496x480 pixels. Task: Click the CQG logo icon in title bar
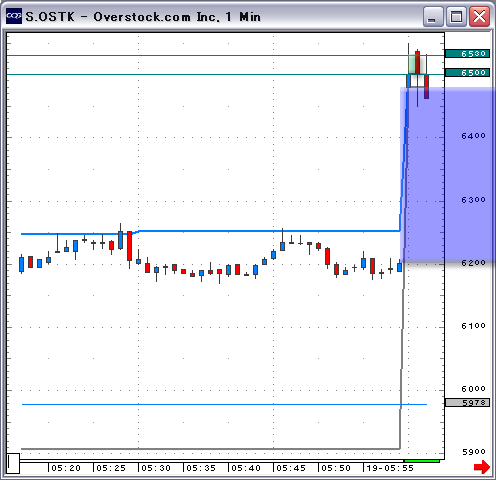pyautogui.click(x=14, y=16)
